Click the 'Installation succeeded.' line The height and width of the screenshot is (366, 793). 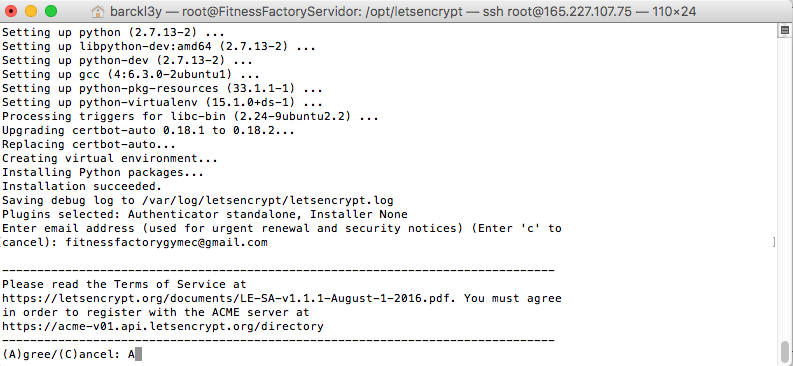coord(82,186)
